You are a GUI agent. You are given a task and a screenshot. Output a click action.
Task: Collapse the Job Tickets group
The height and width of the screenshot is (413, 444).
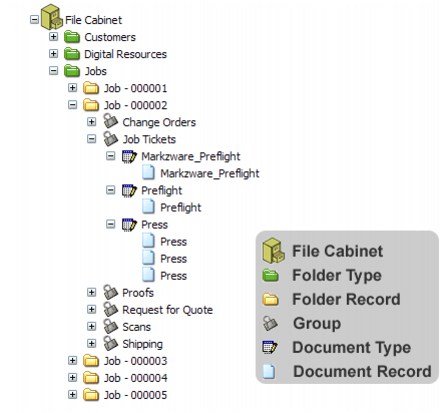click(x=91, y=139)
